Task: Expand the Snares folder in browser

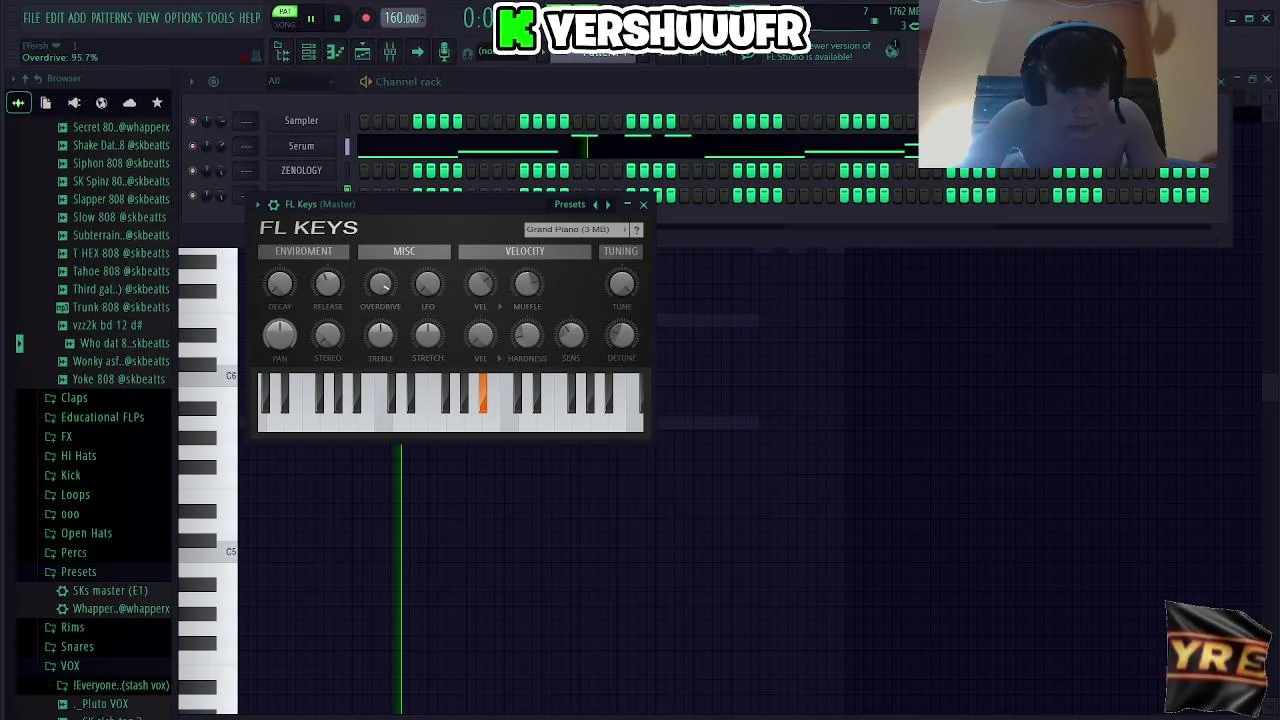Action: pyautogui.click(x=50, y=647)
